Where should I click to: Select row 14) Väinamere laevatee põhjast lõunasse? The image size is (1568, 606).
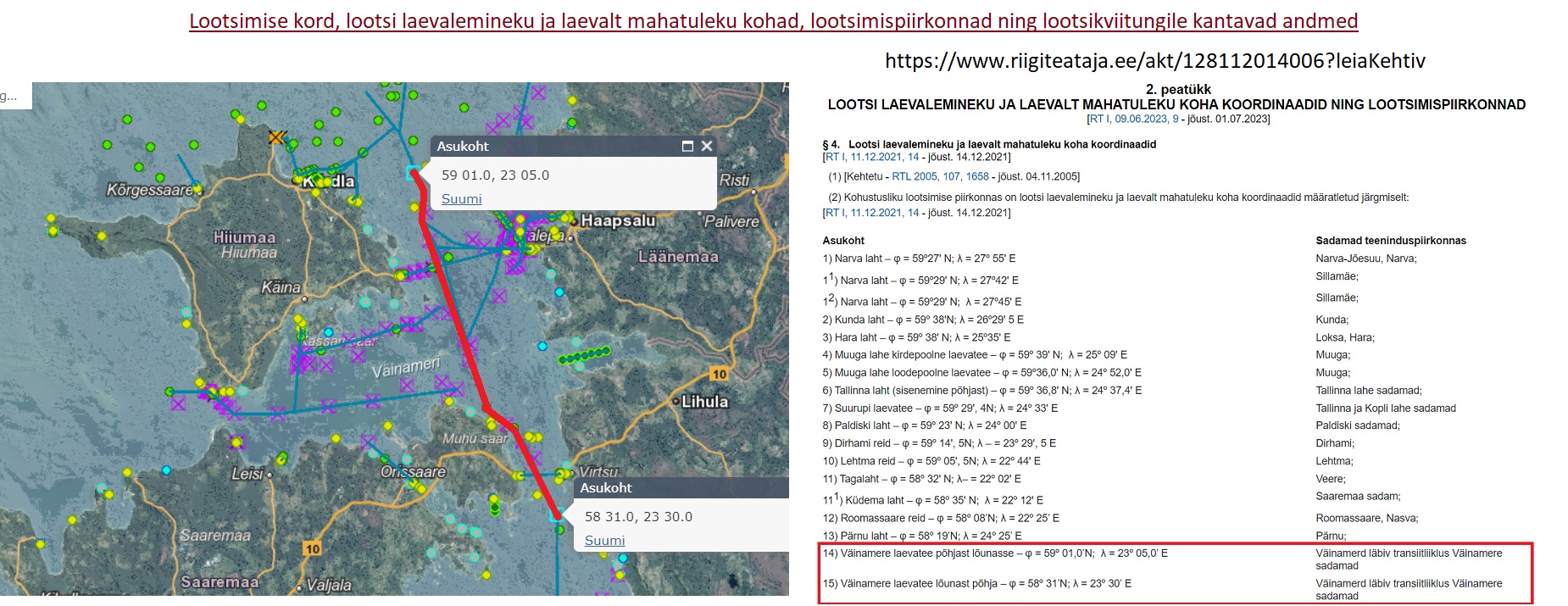coord(995,553)
